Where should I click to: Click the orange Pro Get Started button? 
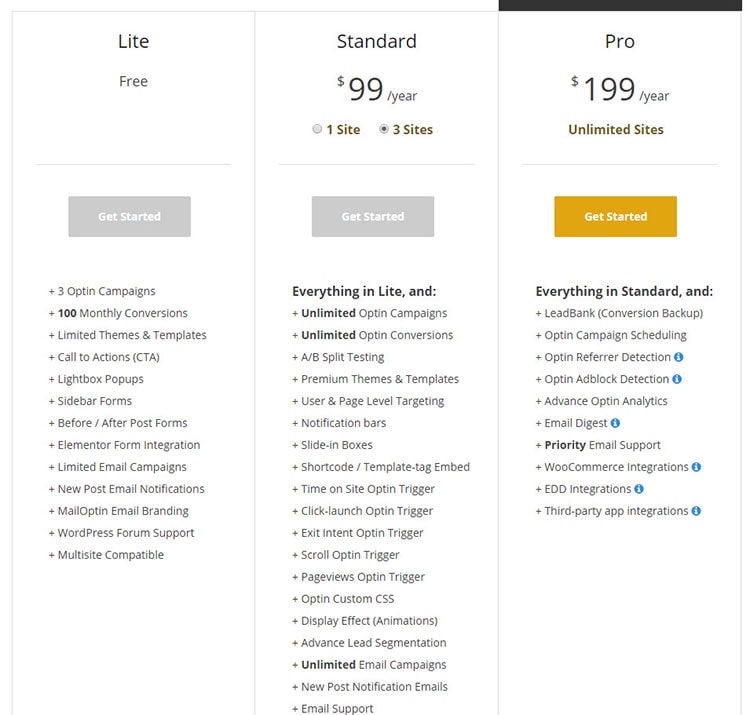tap(615, 216)
